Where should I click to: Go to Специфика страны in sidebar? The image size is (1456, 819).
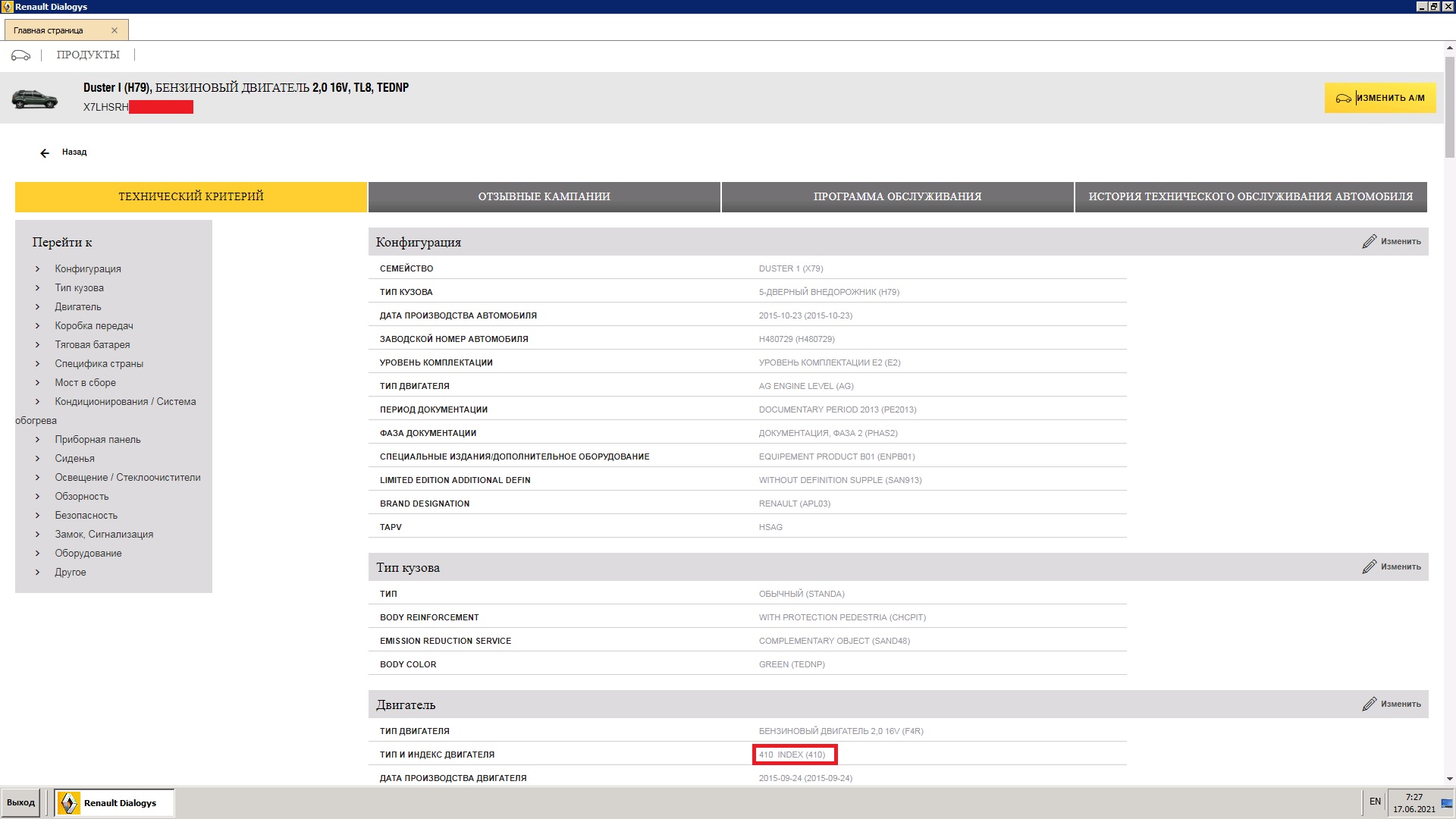[x=99, y=363]
